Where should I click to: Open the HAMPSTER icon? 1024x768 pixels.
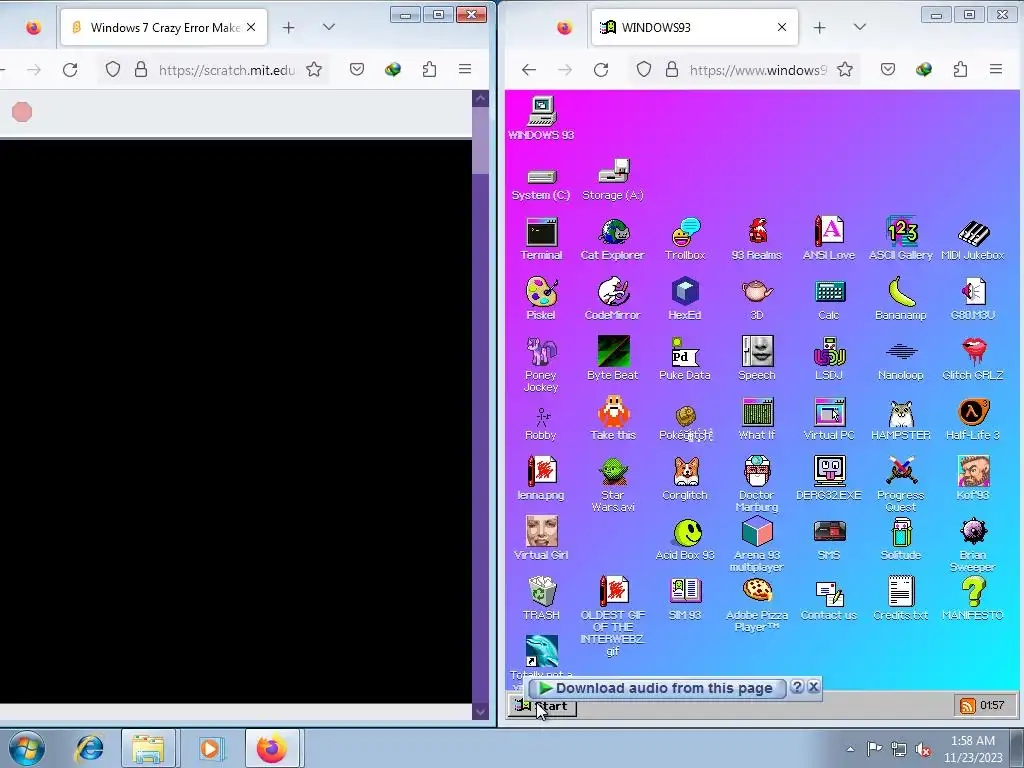(x=901, y=419)
